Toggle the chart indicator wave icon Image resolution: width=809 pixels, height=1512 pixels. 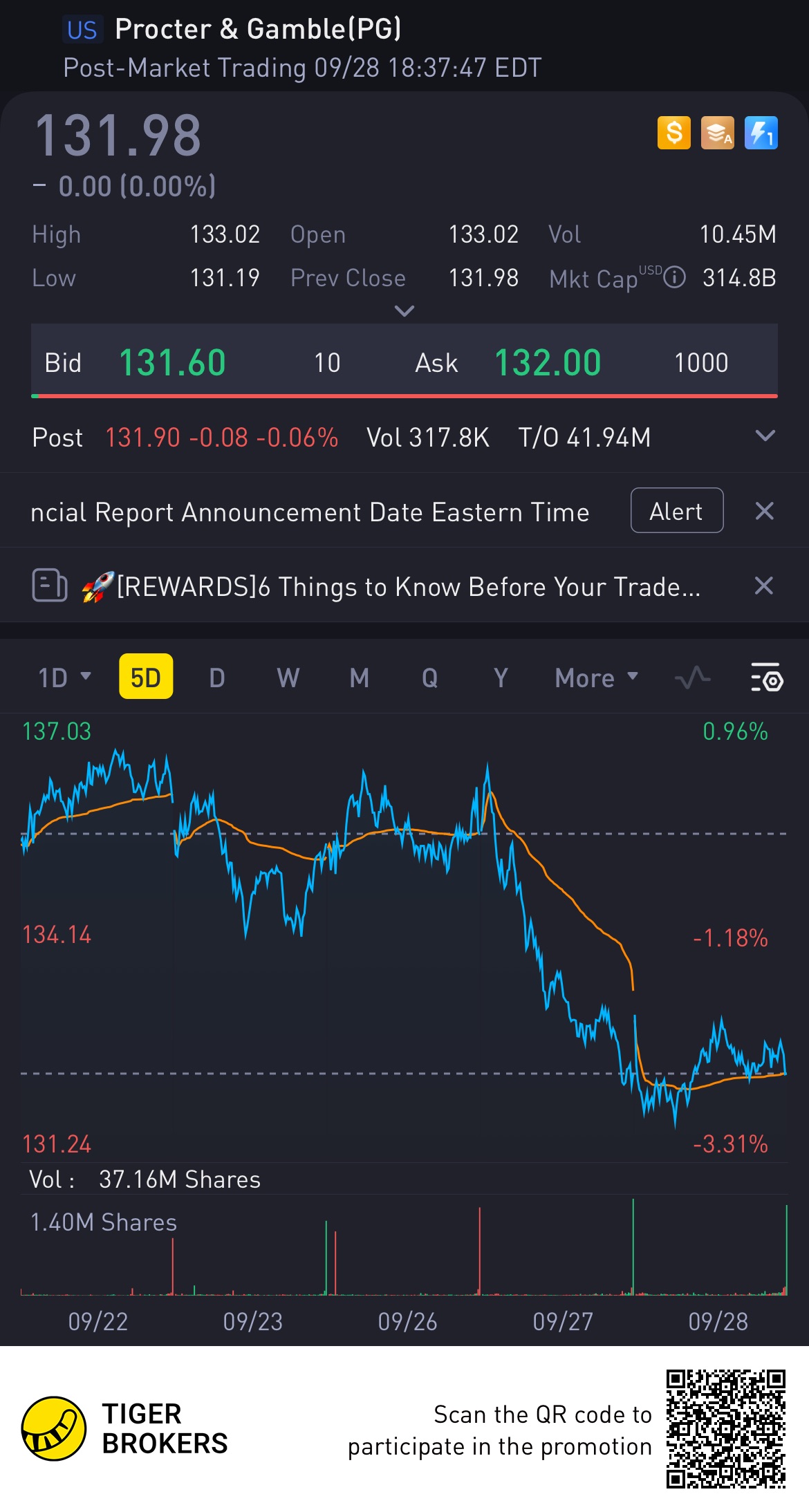pos(692,678)
